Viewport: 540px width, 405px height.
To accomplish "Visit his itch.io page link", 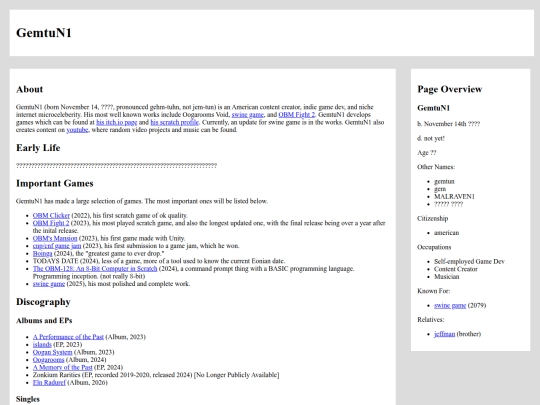I will (x=116, y=122).
